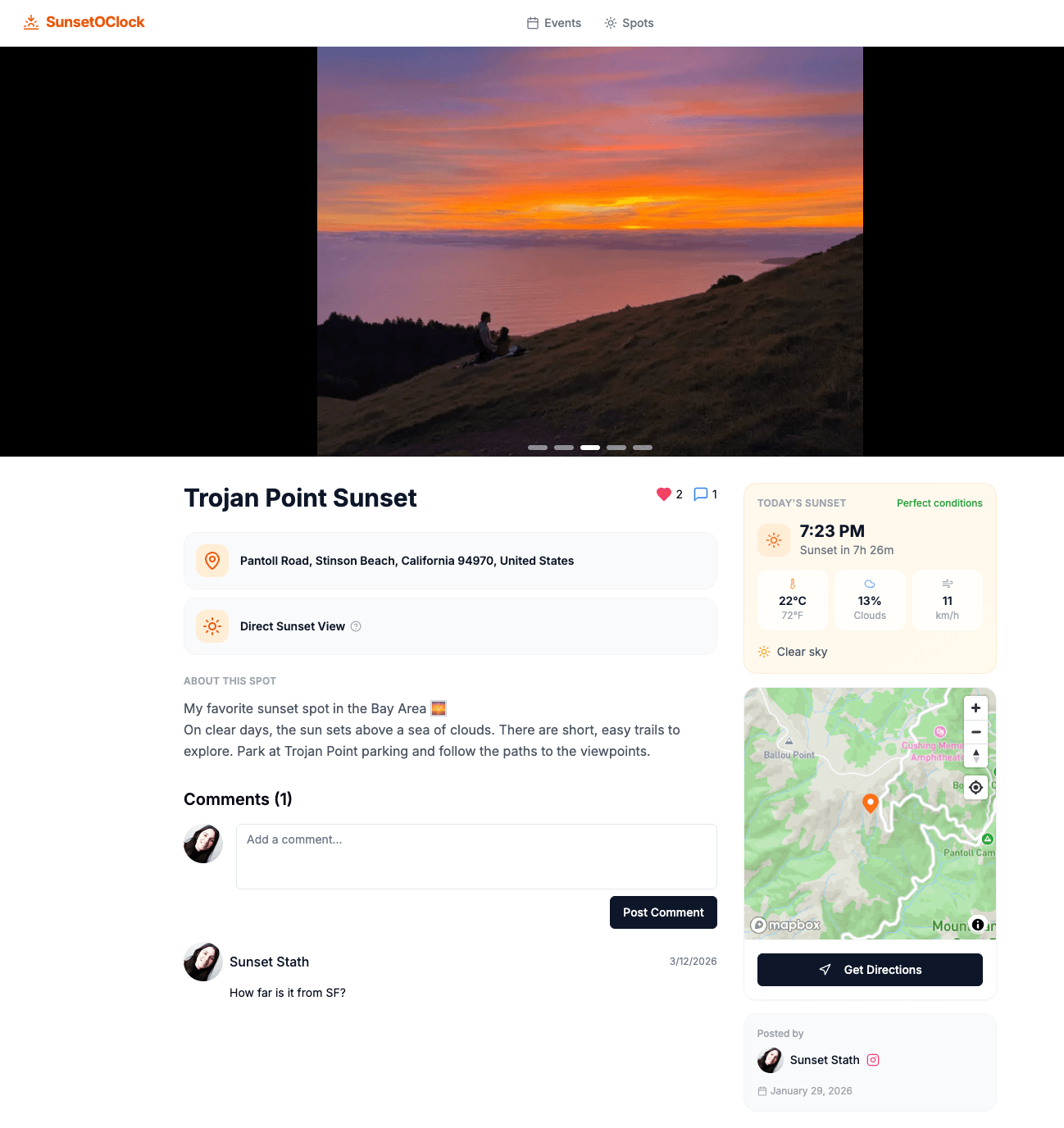
Task: Zoom in on the map
Action: tap(975, 708)
